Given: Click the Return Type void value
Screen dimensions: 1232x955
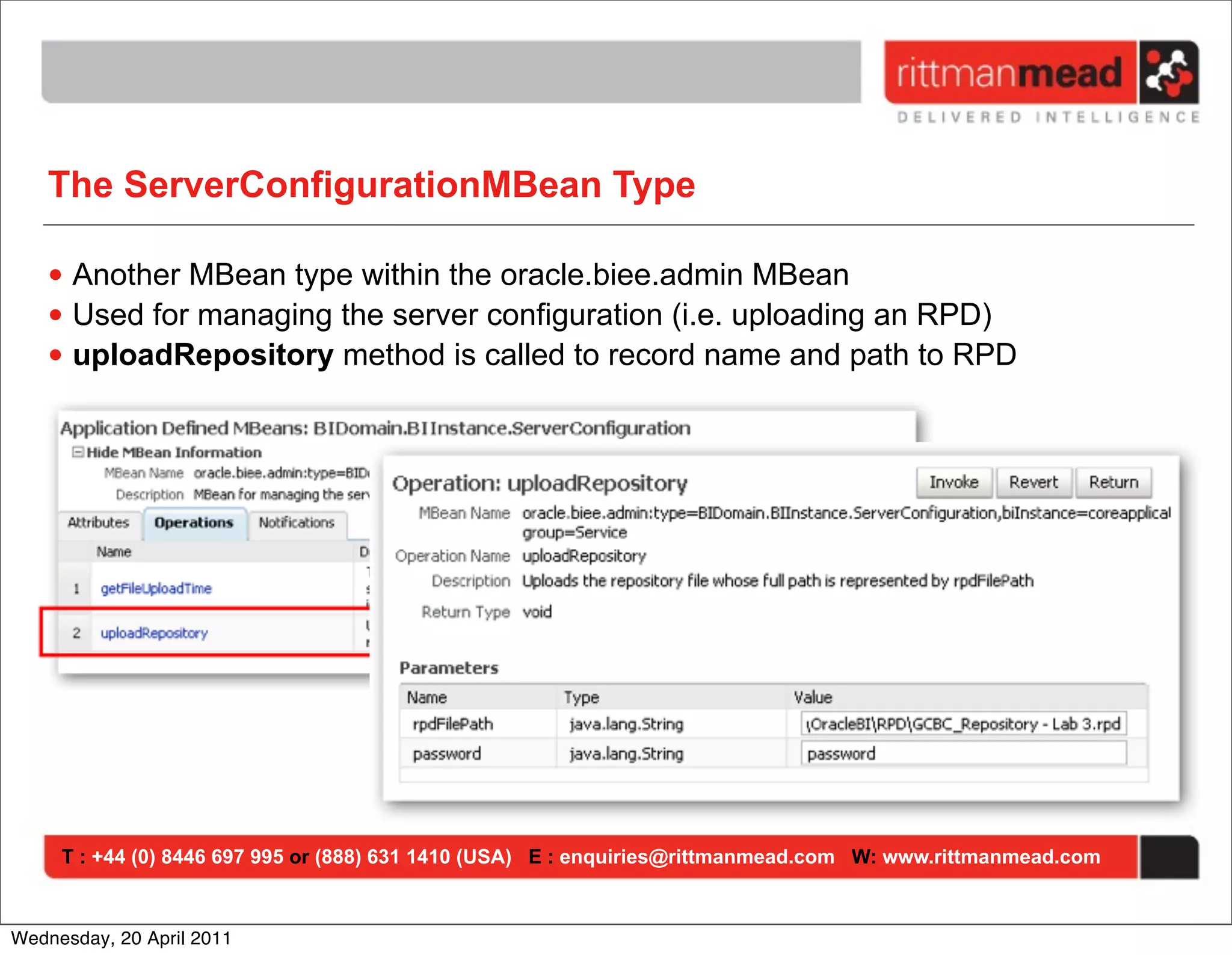Looking at the screenshot, I should (537, 612).
